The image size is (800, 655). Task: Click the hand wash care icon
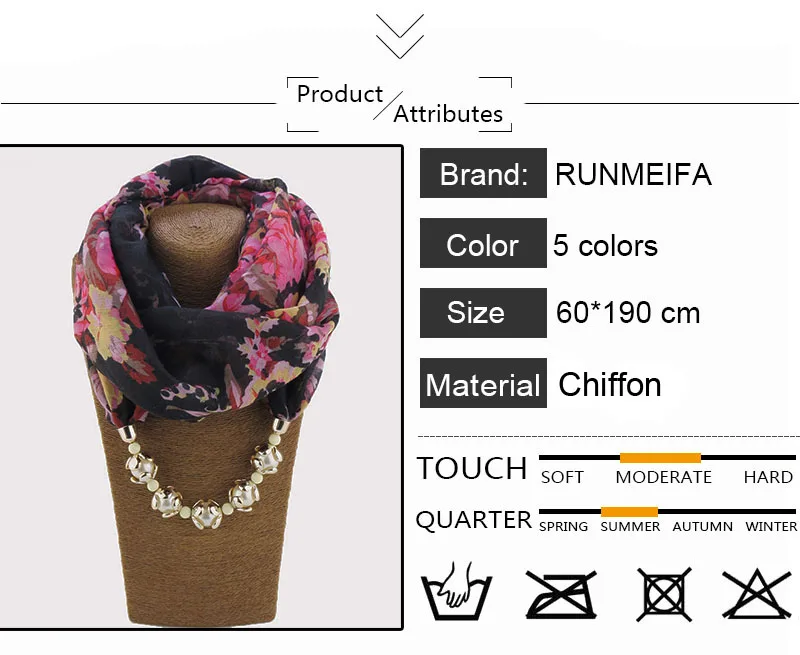point(456,591)
